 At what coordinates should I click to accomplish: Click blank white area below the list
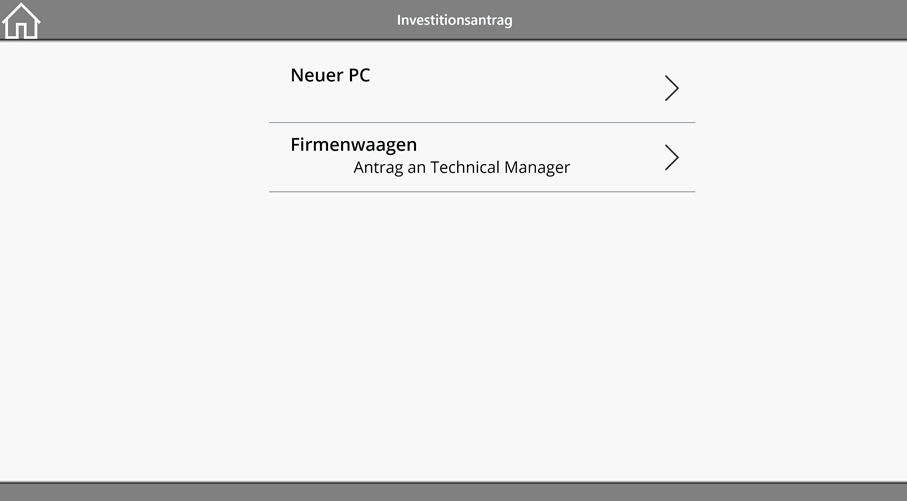(x=454, y=336)
